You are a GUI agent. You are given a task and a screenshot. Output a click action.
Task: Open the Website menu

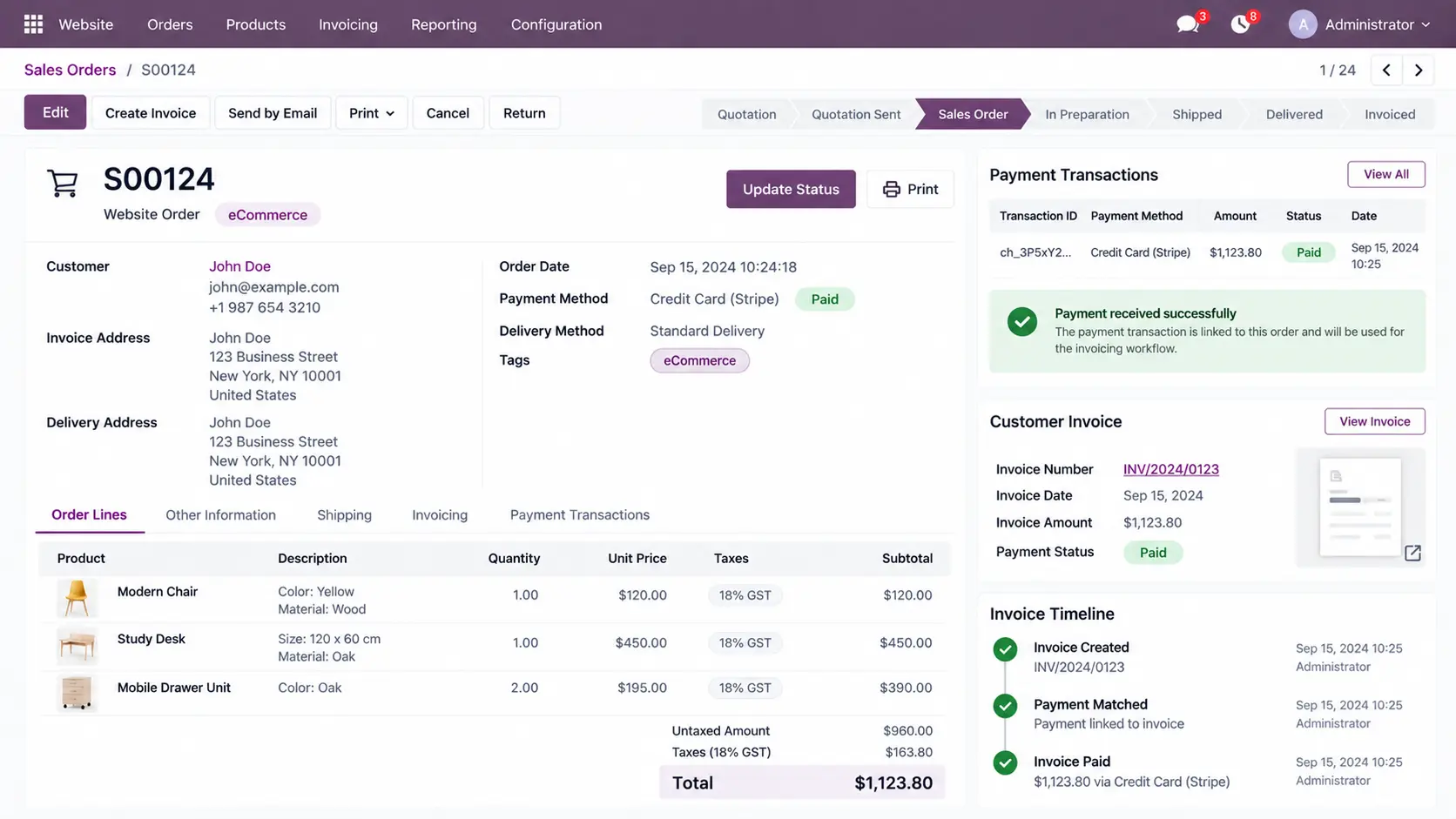point(85,24)
